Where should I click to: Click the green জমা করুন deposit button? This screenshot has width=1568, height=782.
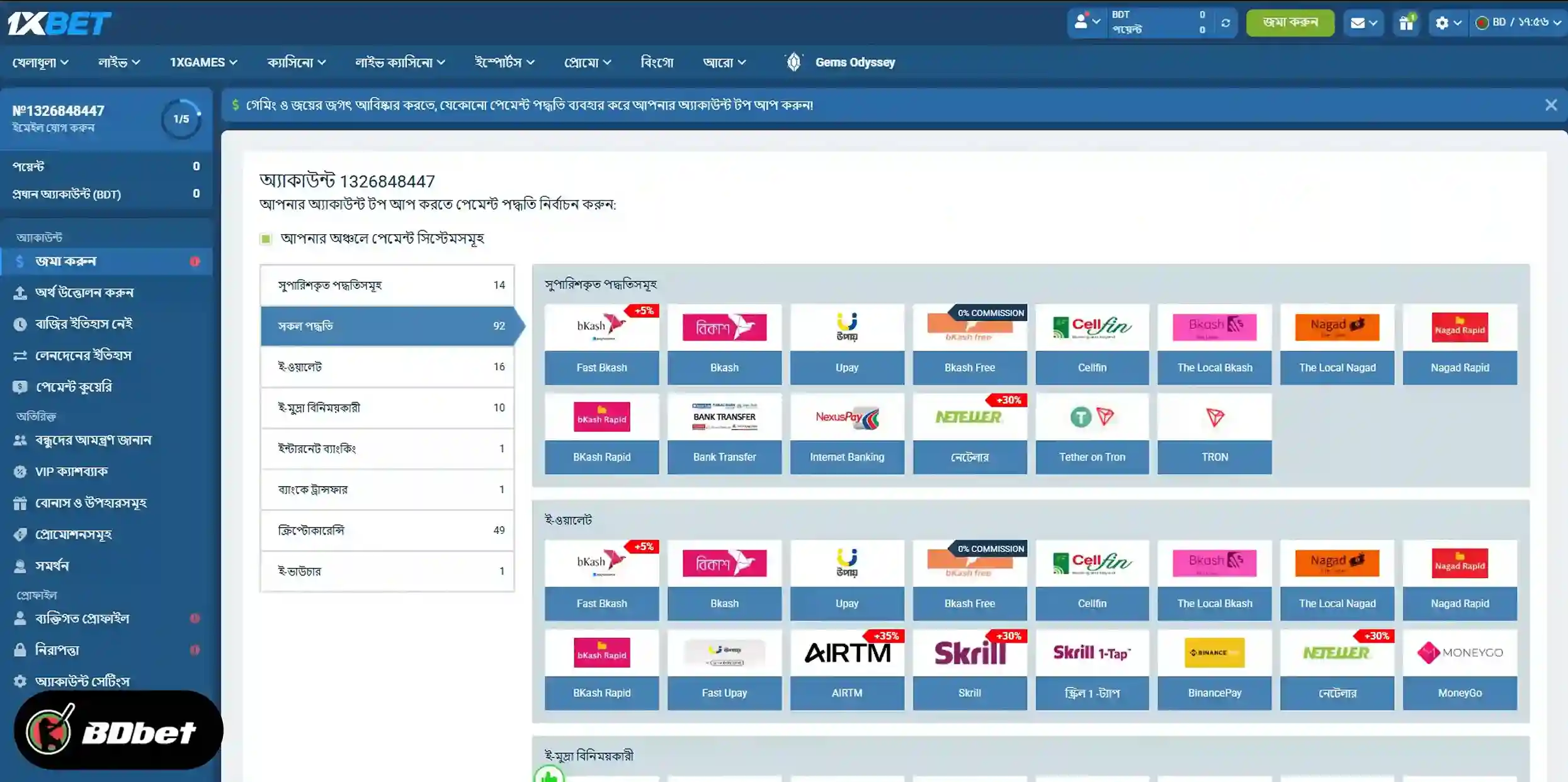(x=1290, y=23)
